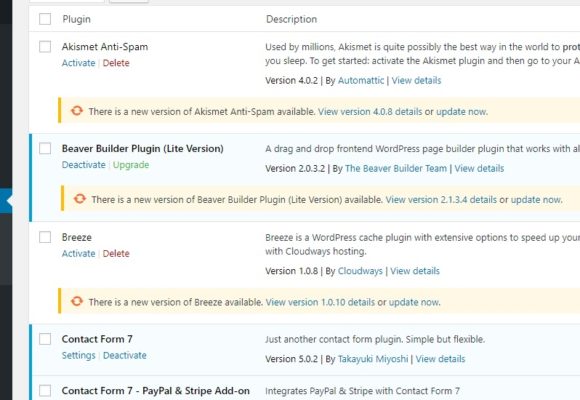Click the highlighted active sidebar menu item

6,201
